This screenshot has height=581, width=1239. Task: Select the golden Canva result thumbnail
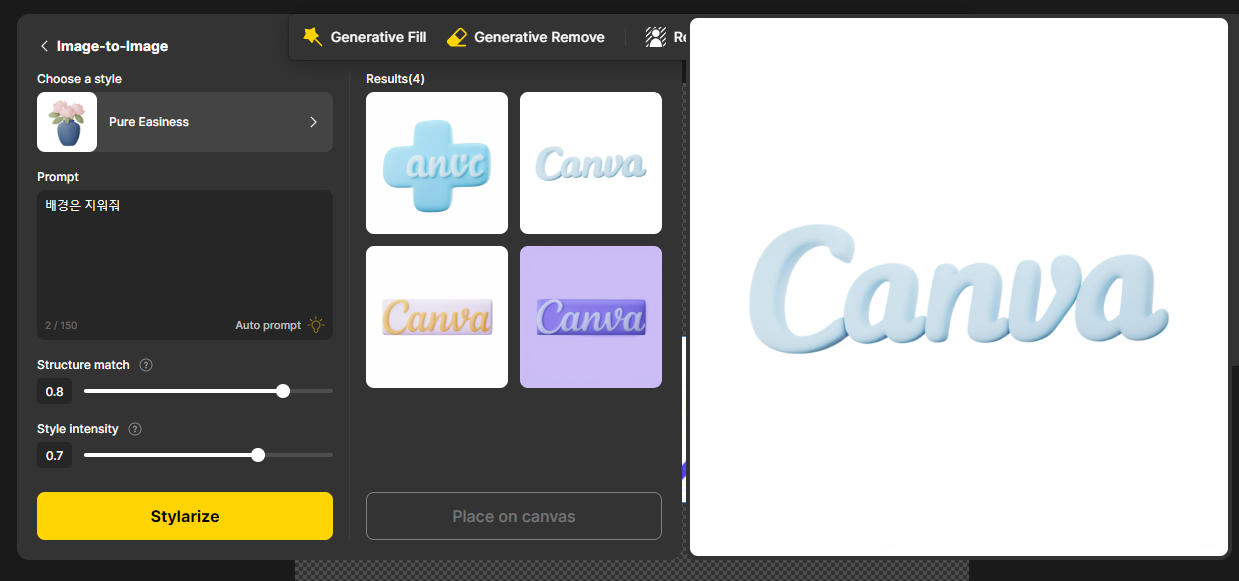tap(437, 317)
